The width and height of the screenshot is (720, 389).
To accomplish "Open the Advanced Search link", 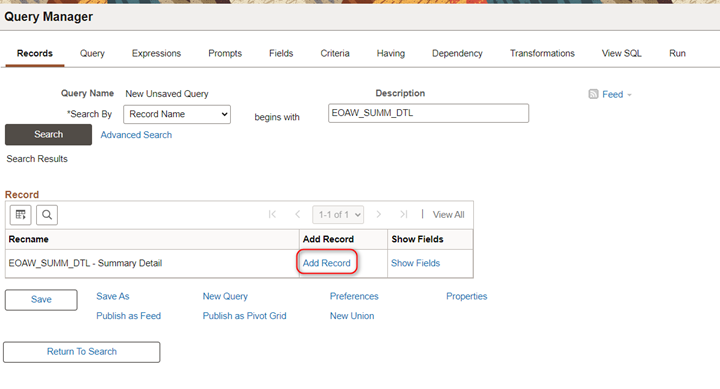I will click(x=136, y=135).
